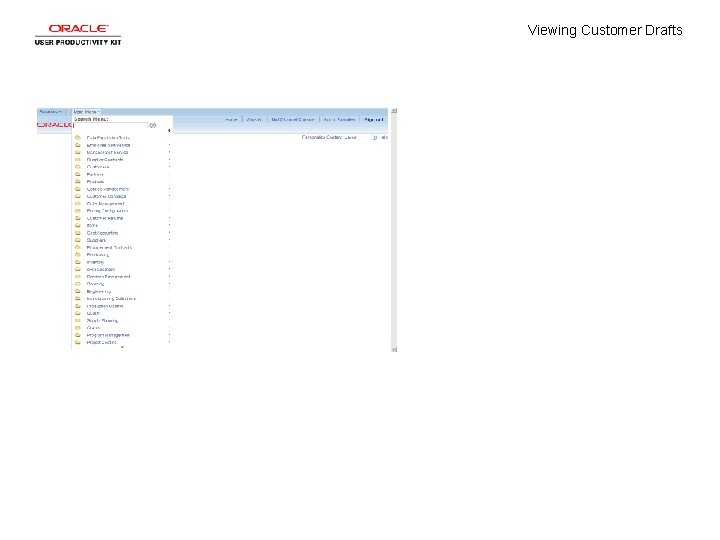Choose Production Control from Main Menu

click(105, 306)
